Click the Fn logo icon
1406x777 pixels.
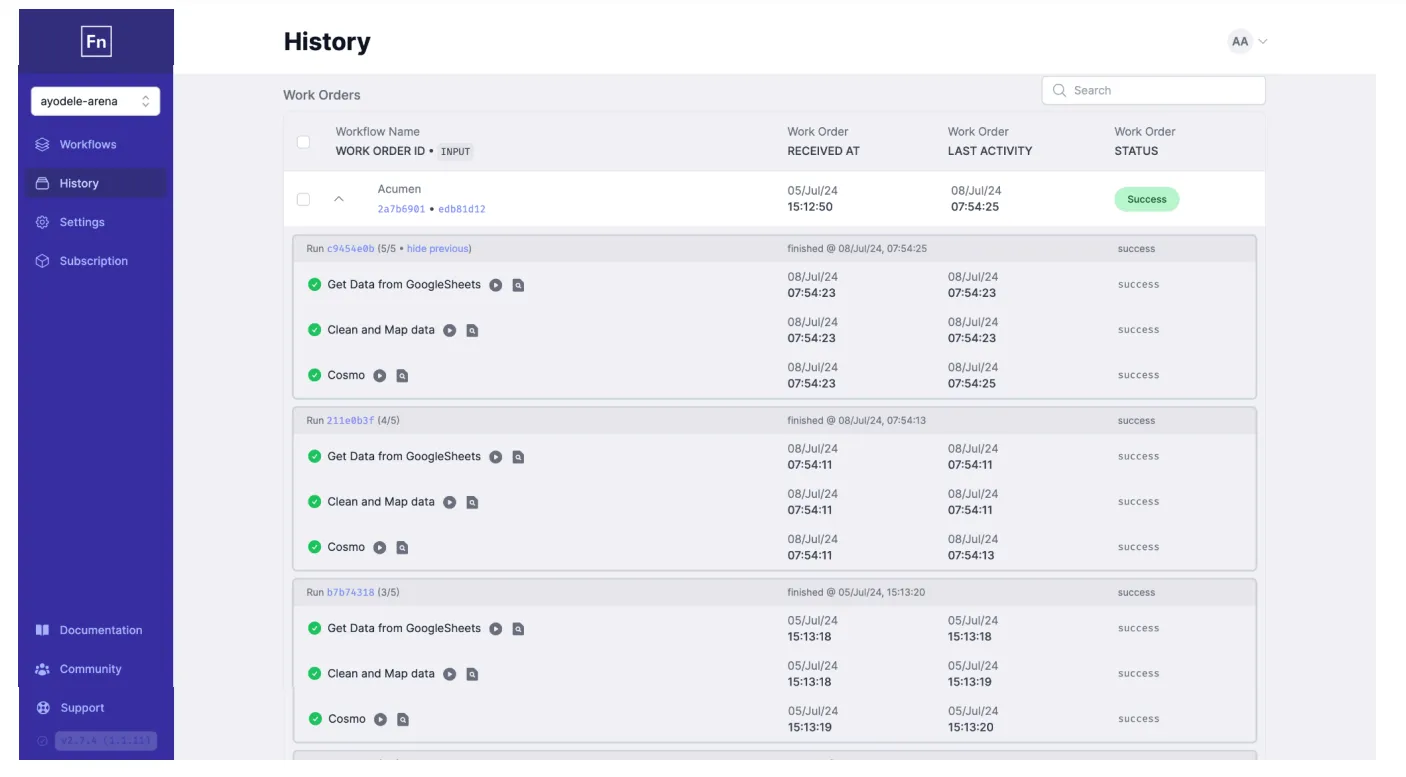[96, 41]
